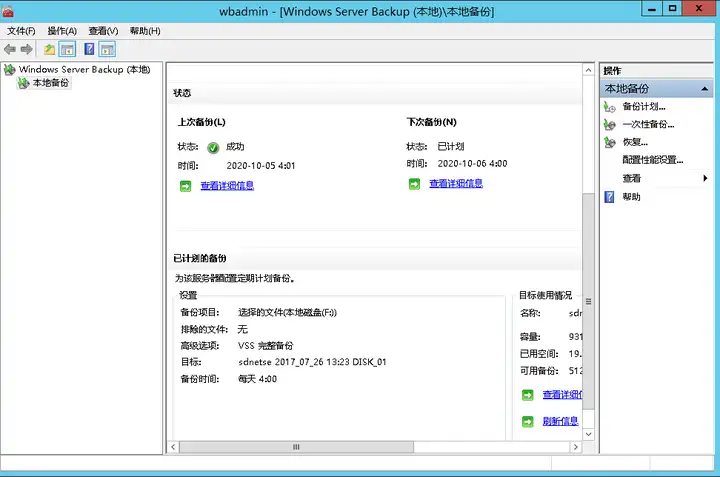The width and height of the screenshot is (720, 477).
Task: Open 帮助 entry in actions pane
Action: [x=631, y=196]
